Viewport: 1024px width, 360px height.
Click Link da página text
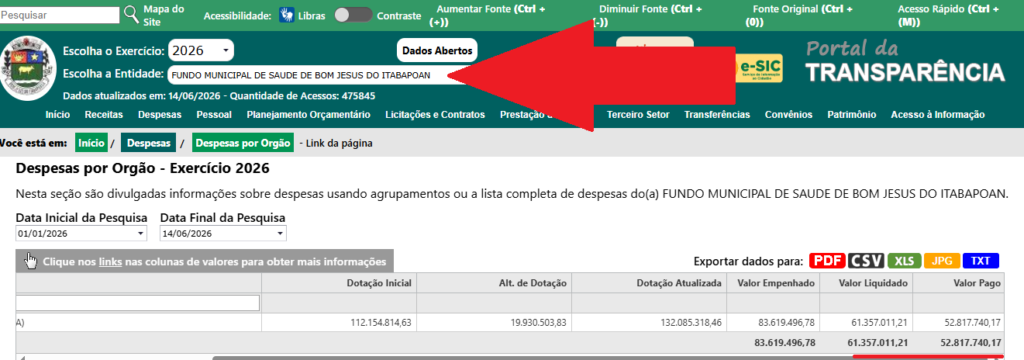point(340,143)
